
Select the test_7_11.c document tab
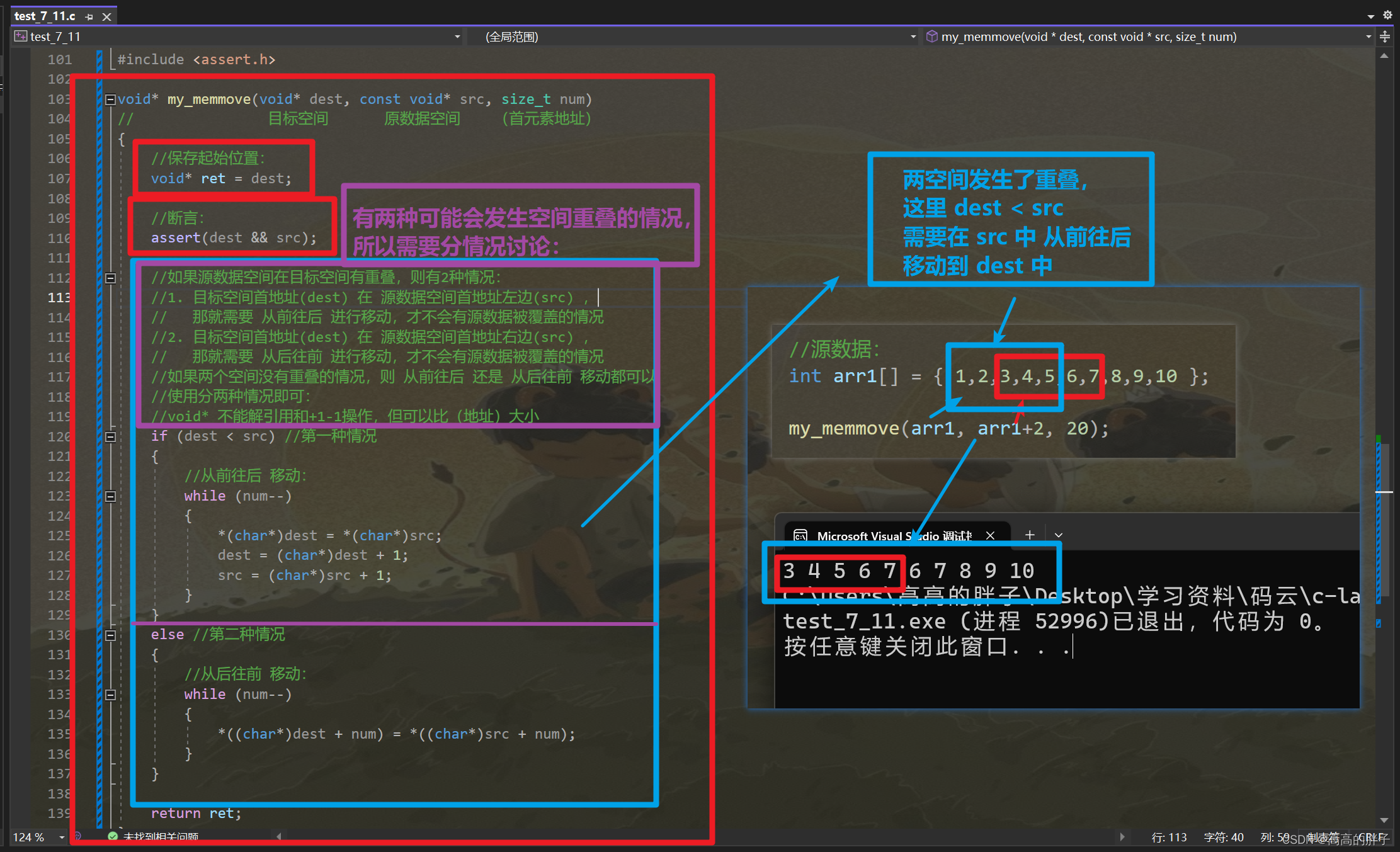[x=44, y=16]
